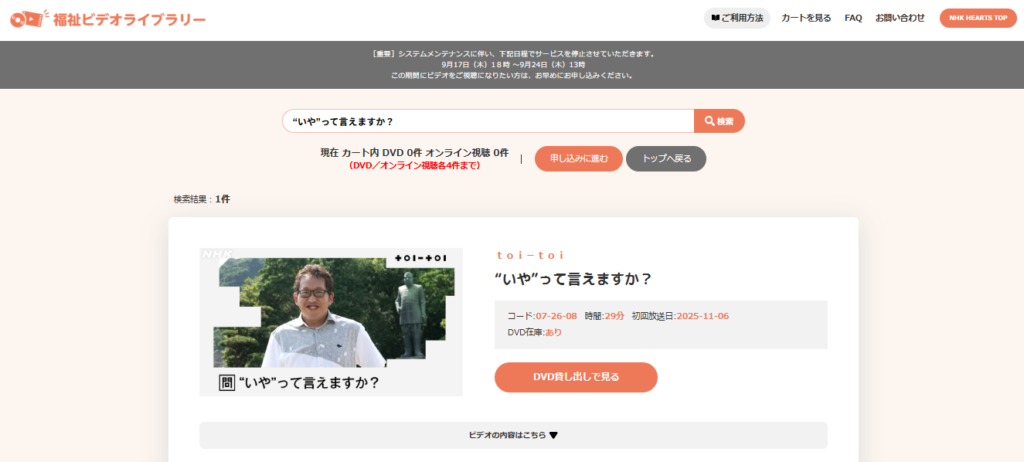Expand the ビデオの内容はこちら section
This screenshot has height=462, width=1024.
click(513, 435)
